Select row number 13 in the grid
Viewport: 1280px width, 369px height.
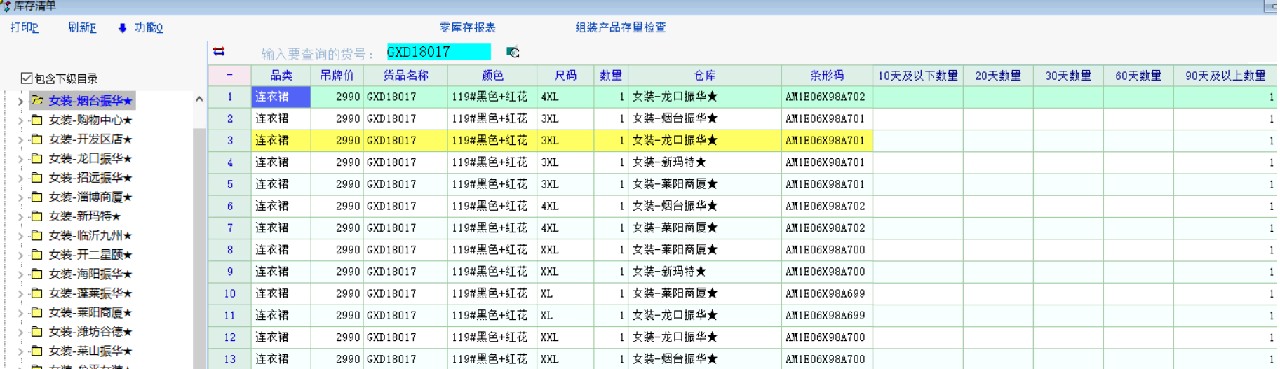tap(230, 359)
